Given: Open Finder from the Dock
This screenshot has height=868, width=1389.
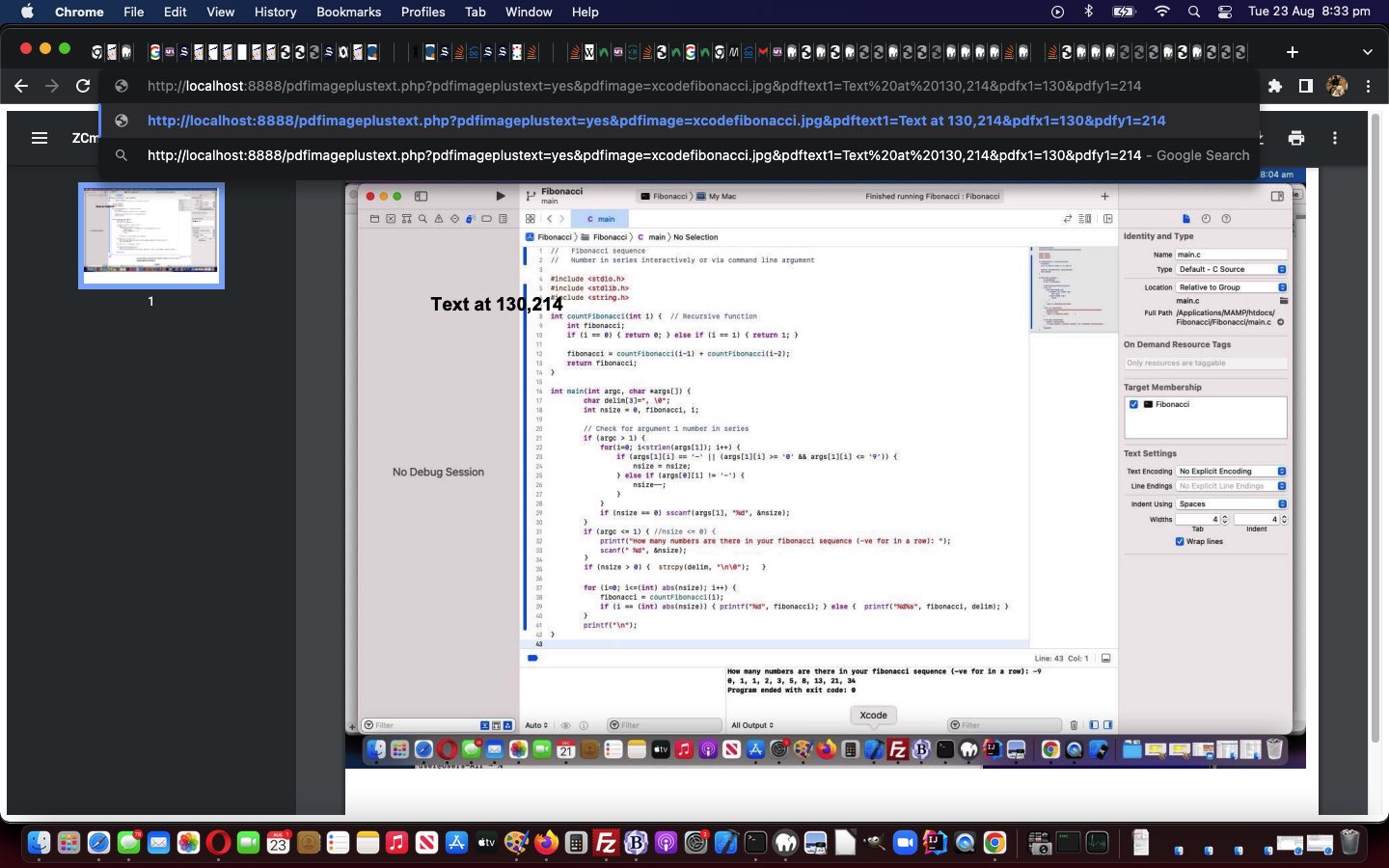Looking at the screenshot, I should 39,843.
